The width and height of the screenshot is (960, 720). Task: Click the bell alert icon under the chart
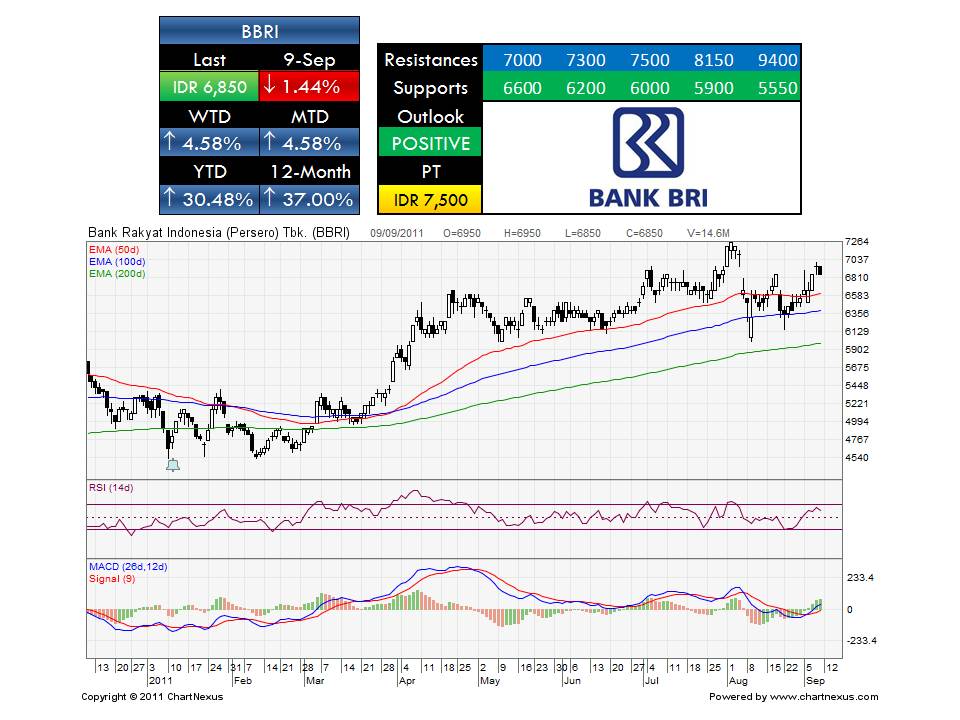[x=173, y=466]
